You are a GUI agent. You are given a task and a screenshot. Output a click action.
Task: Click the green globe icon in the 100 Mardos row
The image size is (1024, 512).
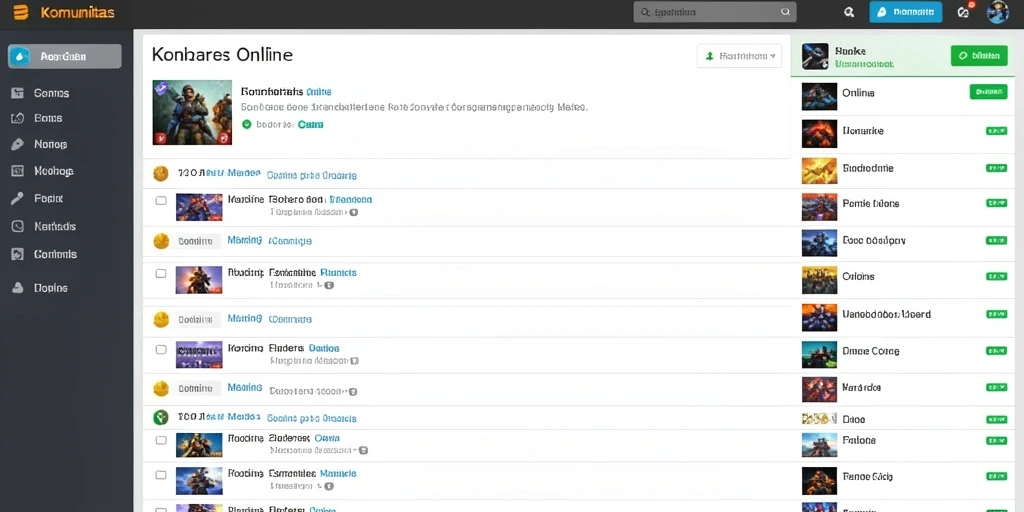pyautogui.click(x=161, y=417)
